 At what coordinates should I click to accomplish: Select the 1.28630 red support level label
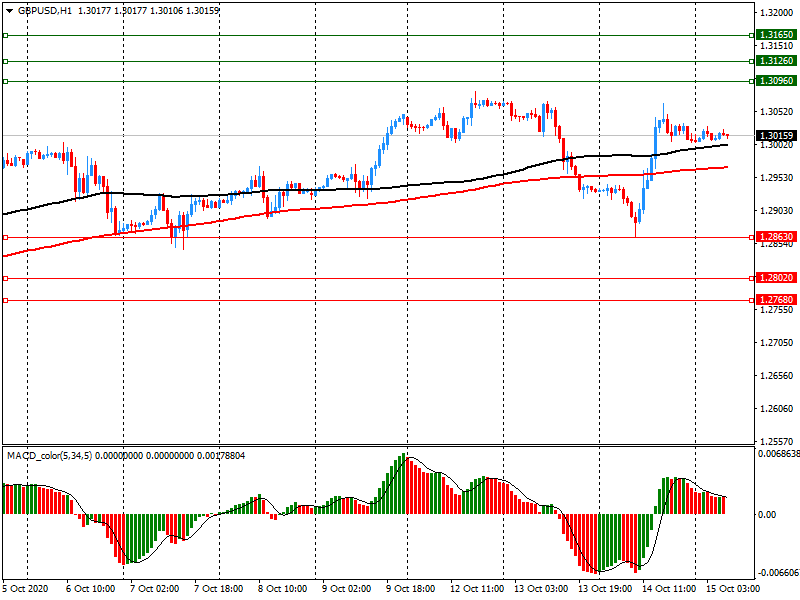776,237
